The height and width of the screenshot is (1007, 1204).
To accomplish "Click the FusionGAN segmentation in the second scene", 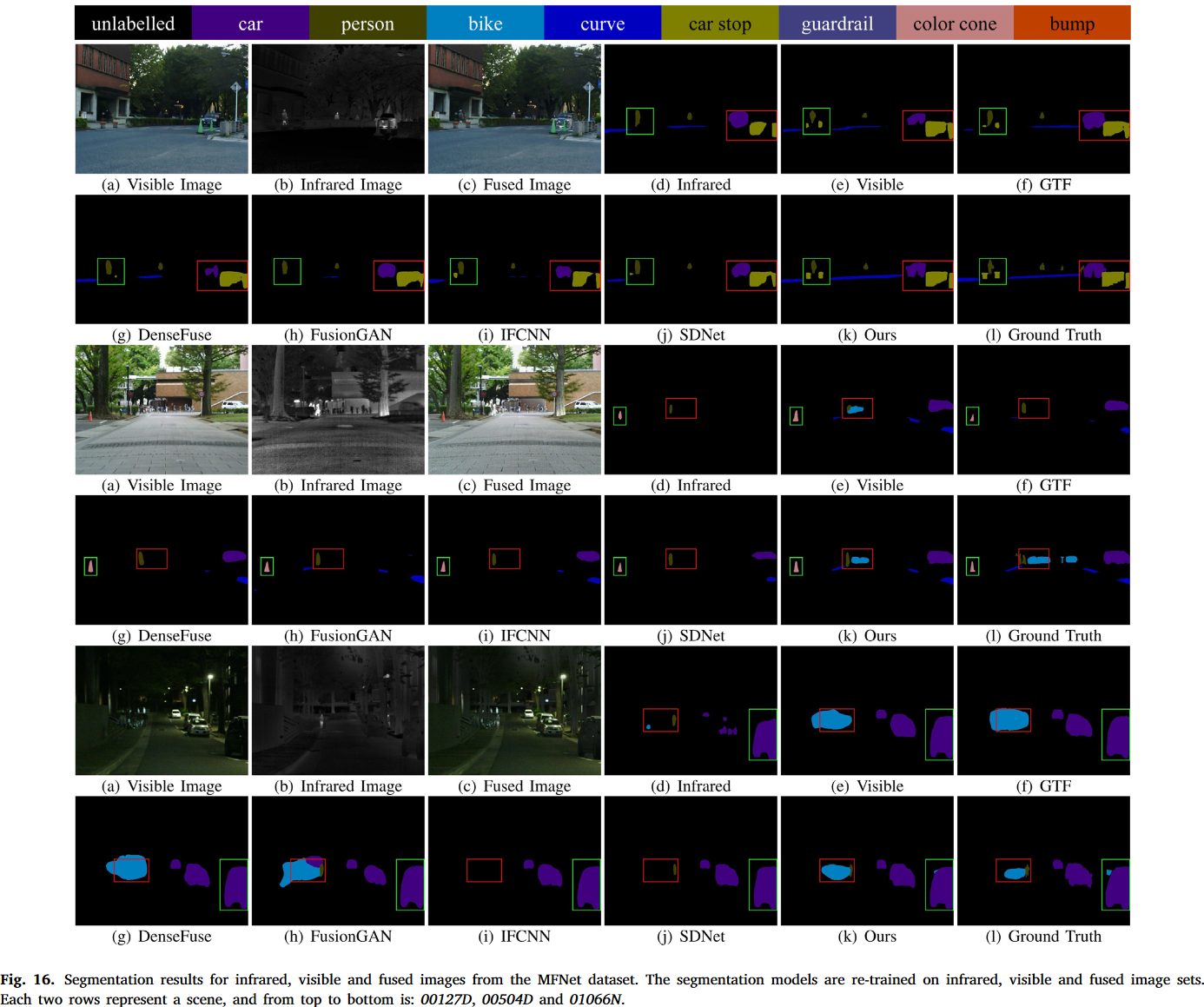I will 338,559.
